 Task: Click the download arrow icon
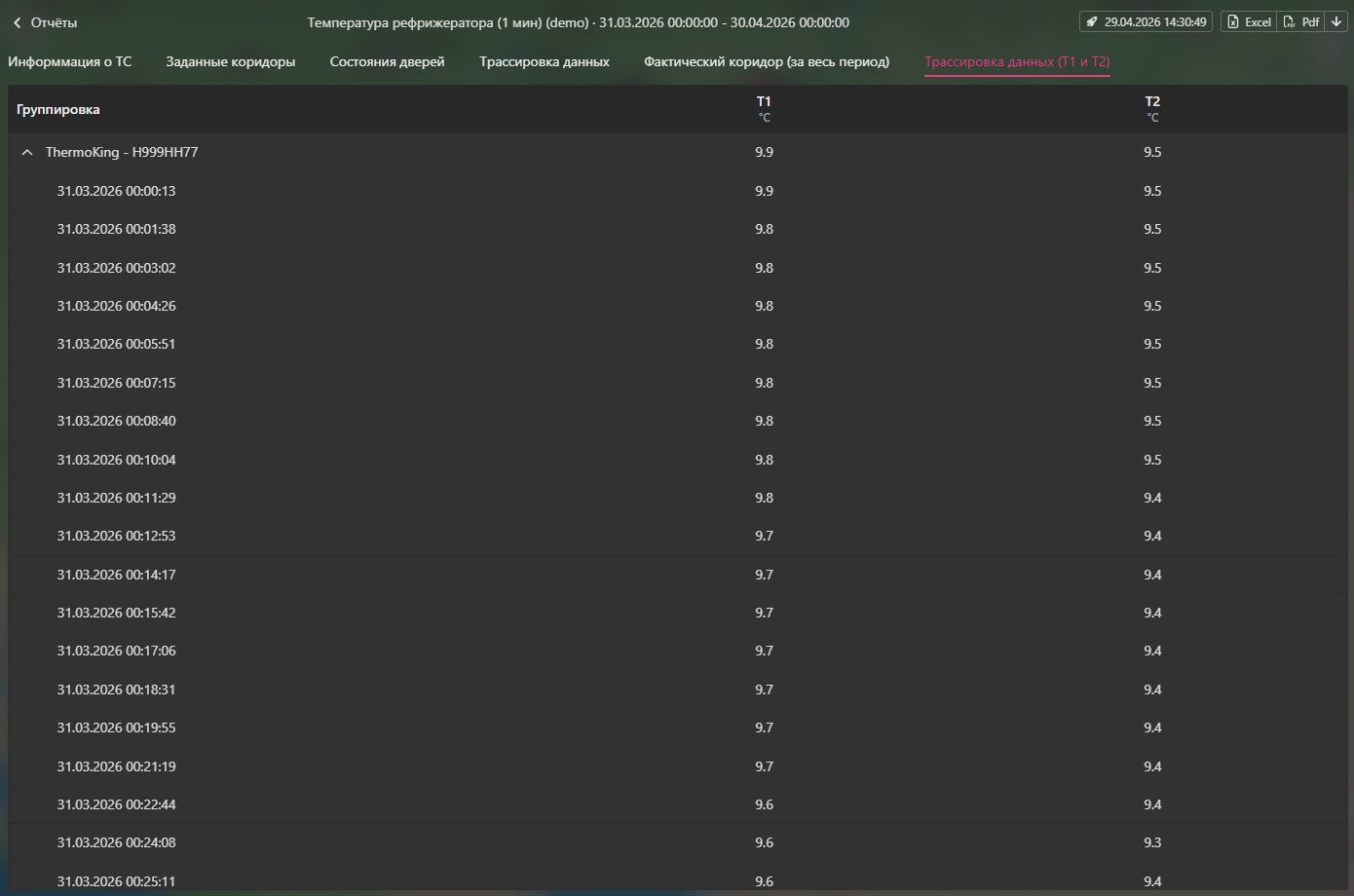(x=1336, y=21)
